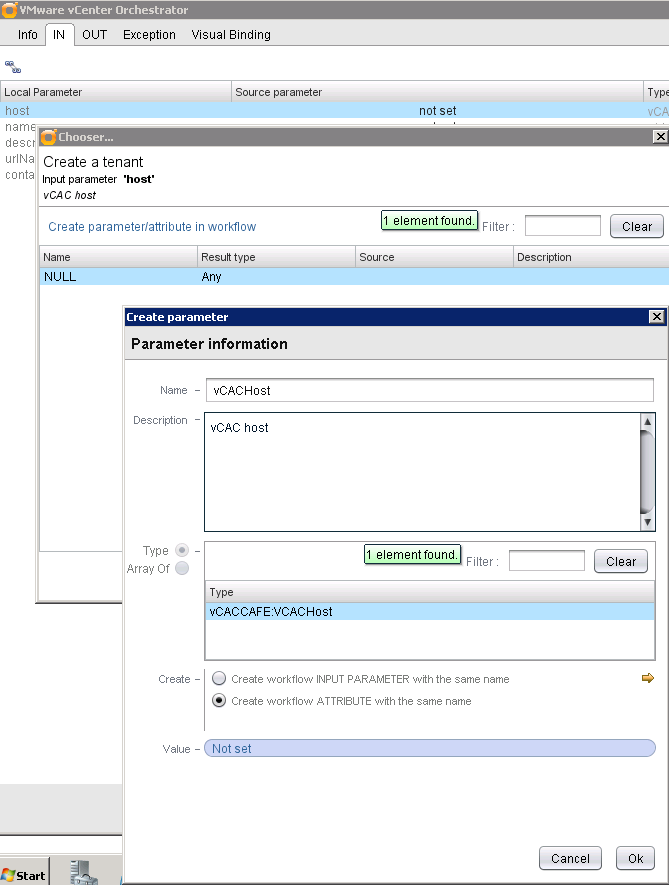Click the VMware vCenter Orchestrator title icon

[9, 10]
